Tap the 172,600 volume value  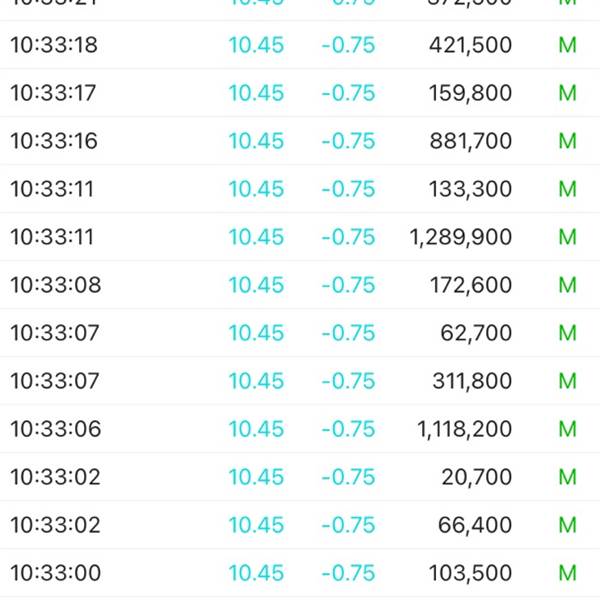tap(471, 285)
